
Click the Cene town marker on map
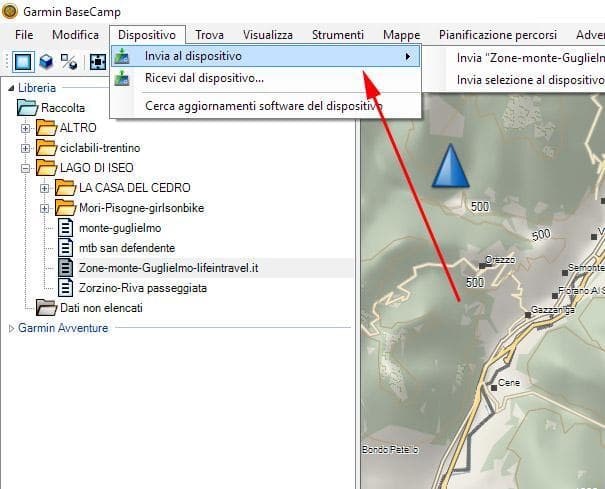494,387
